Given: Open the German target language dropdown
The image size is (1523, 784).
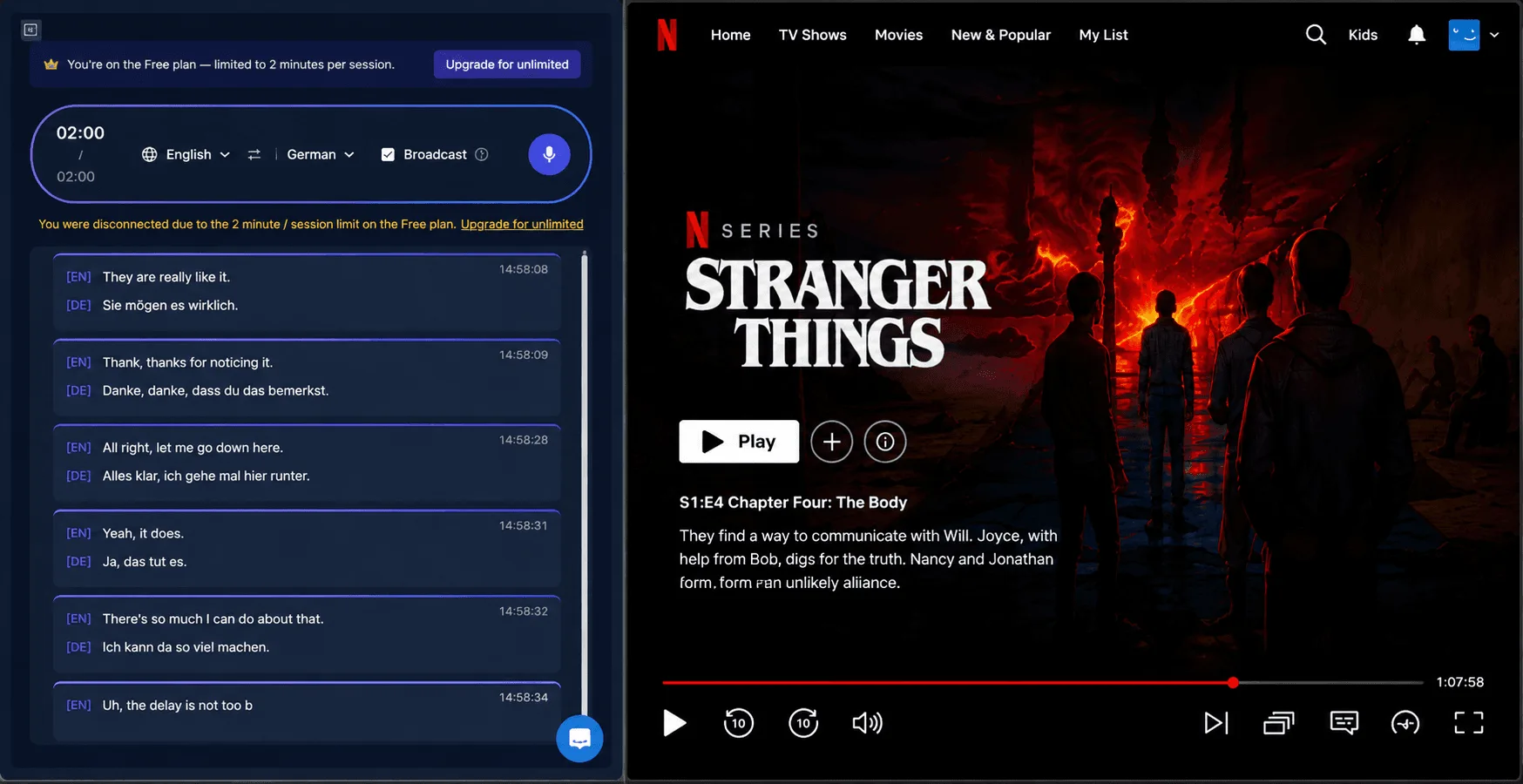Looking at the screenshot, I should [321, 154].
